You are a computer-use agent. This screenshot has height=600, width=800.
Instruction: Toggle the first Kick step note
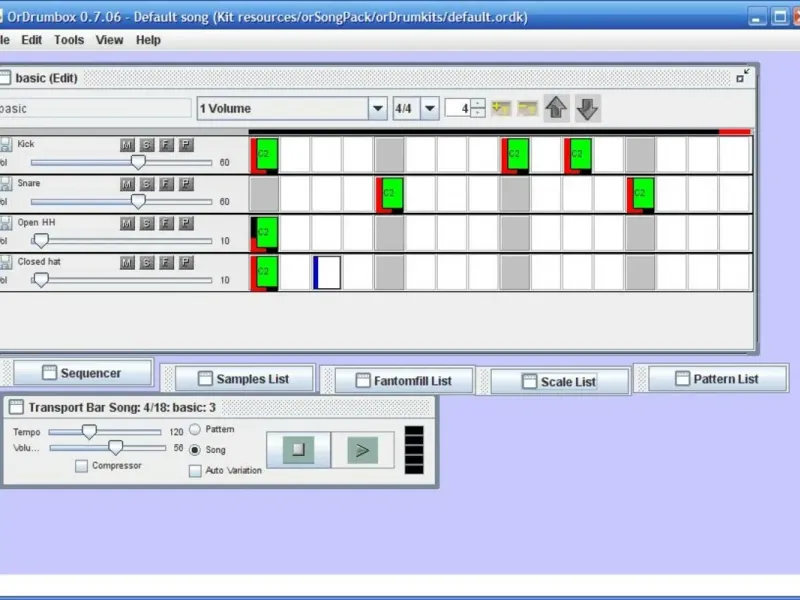pyautogui.click(x=264, y=155)
